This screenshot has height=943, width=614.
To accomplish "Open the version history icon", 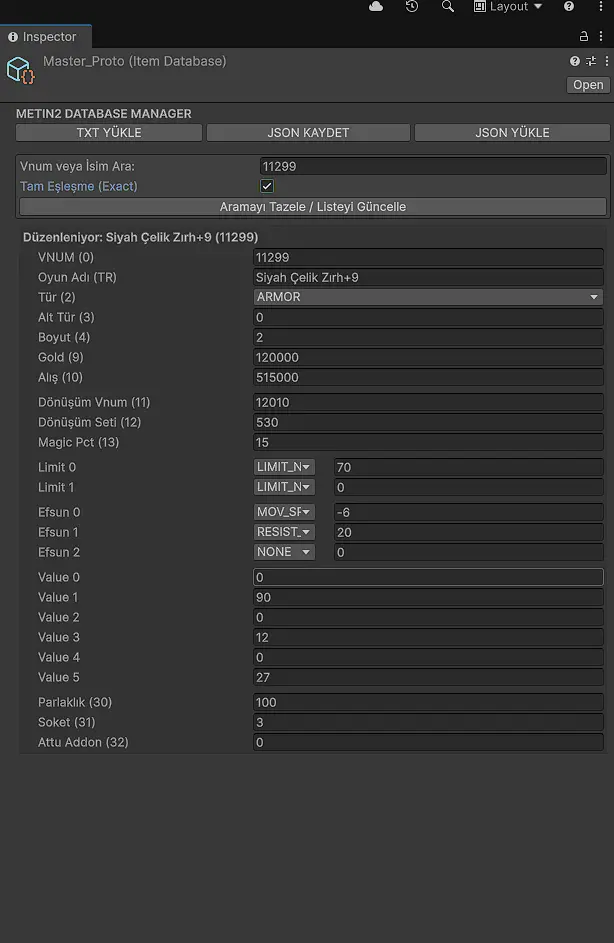I will 412,7.
